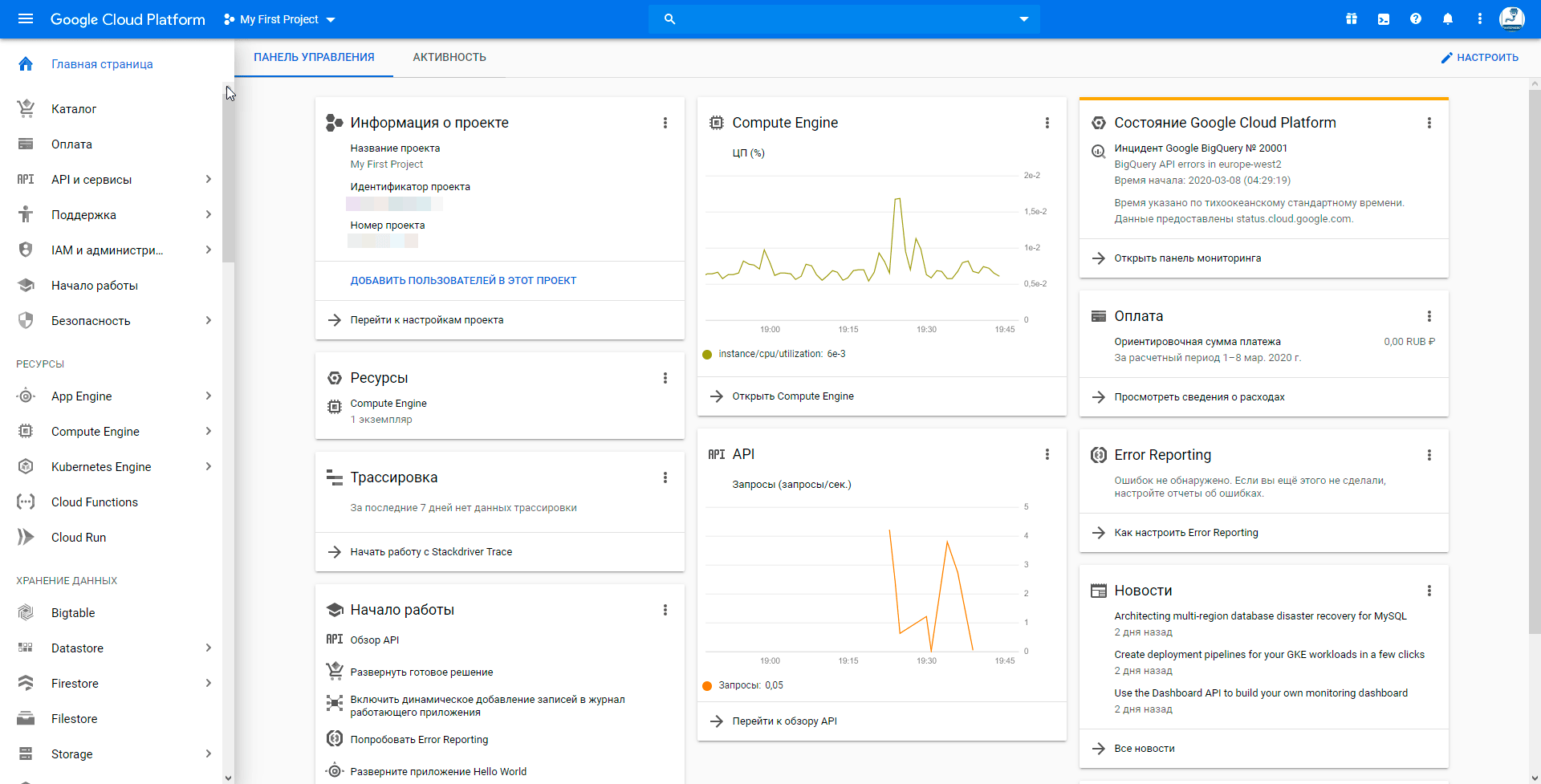Open the Cloud Functions sidebar item
Image resolution: width=1541 pixels, height=784 pixels.
pyautogui.click(x=95, y=502)
